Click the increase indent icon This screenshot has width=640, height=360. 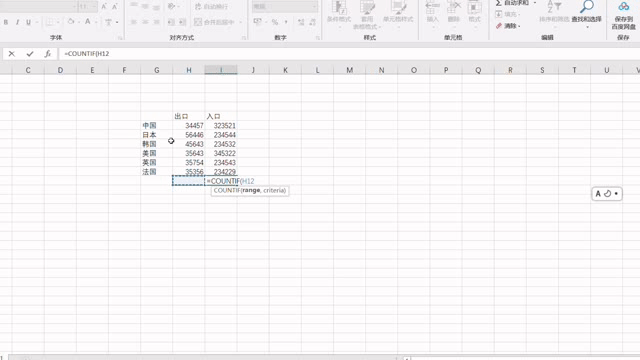(x=182, y=22)
